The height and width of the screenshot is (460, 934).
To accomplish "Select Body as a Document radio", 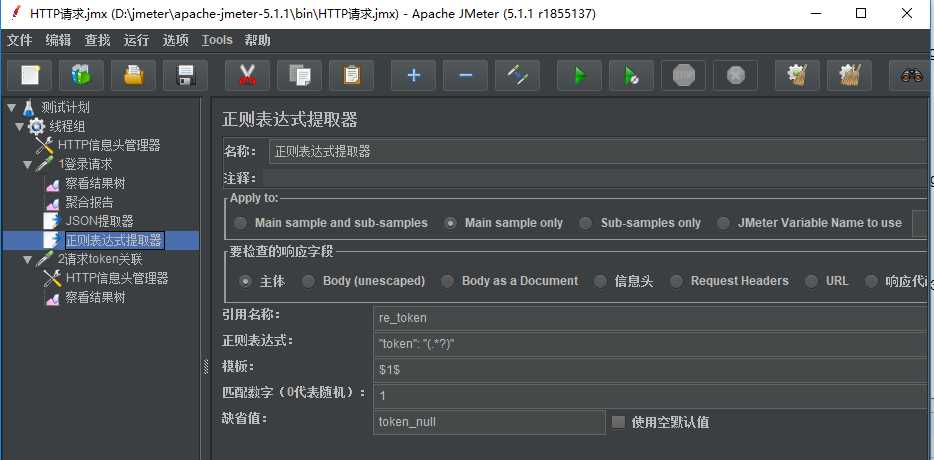I will (447, 281).
